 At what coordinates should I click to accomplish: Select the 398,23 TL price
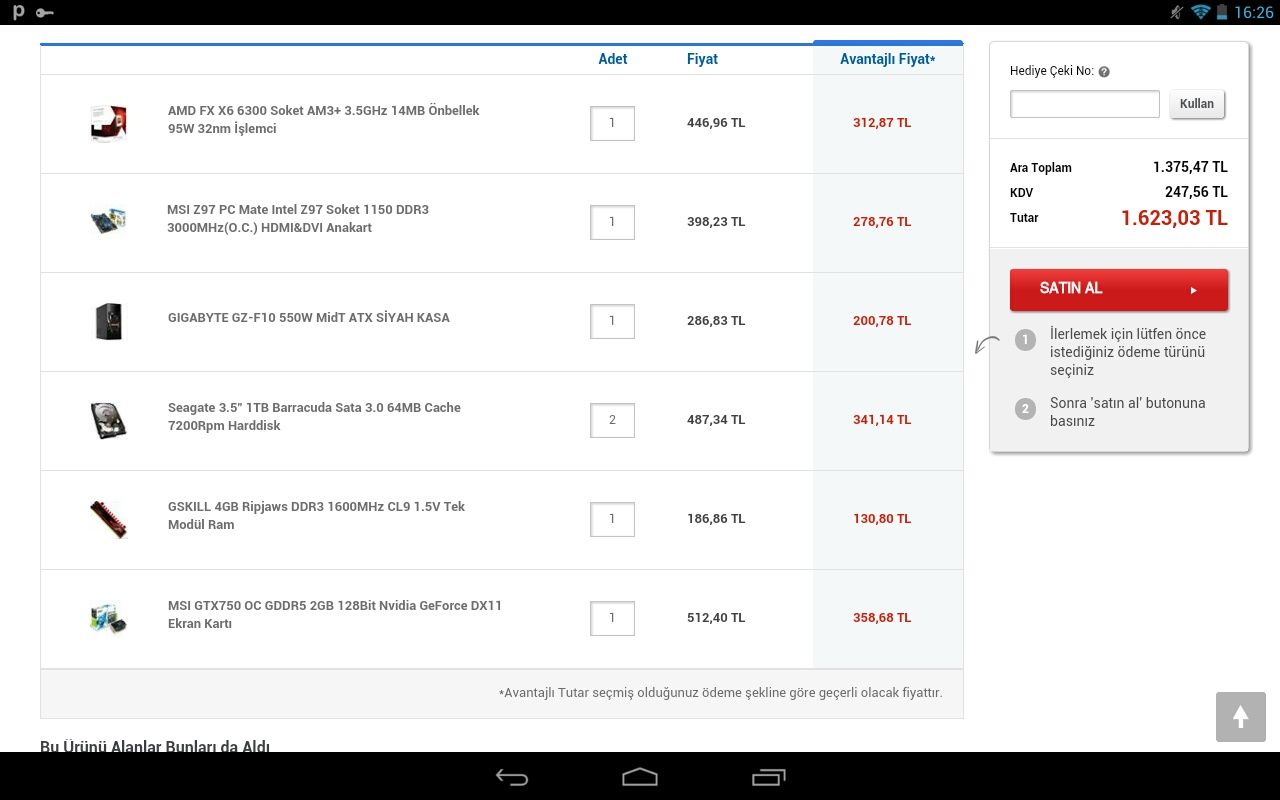tap(716, 222)
